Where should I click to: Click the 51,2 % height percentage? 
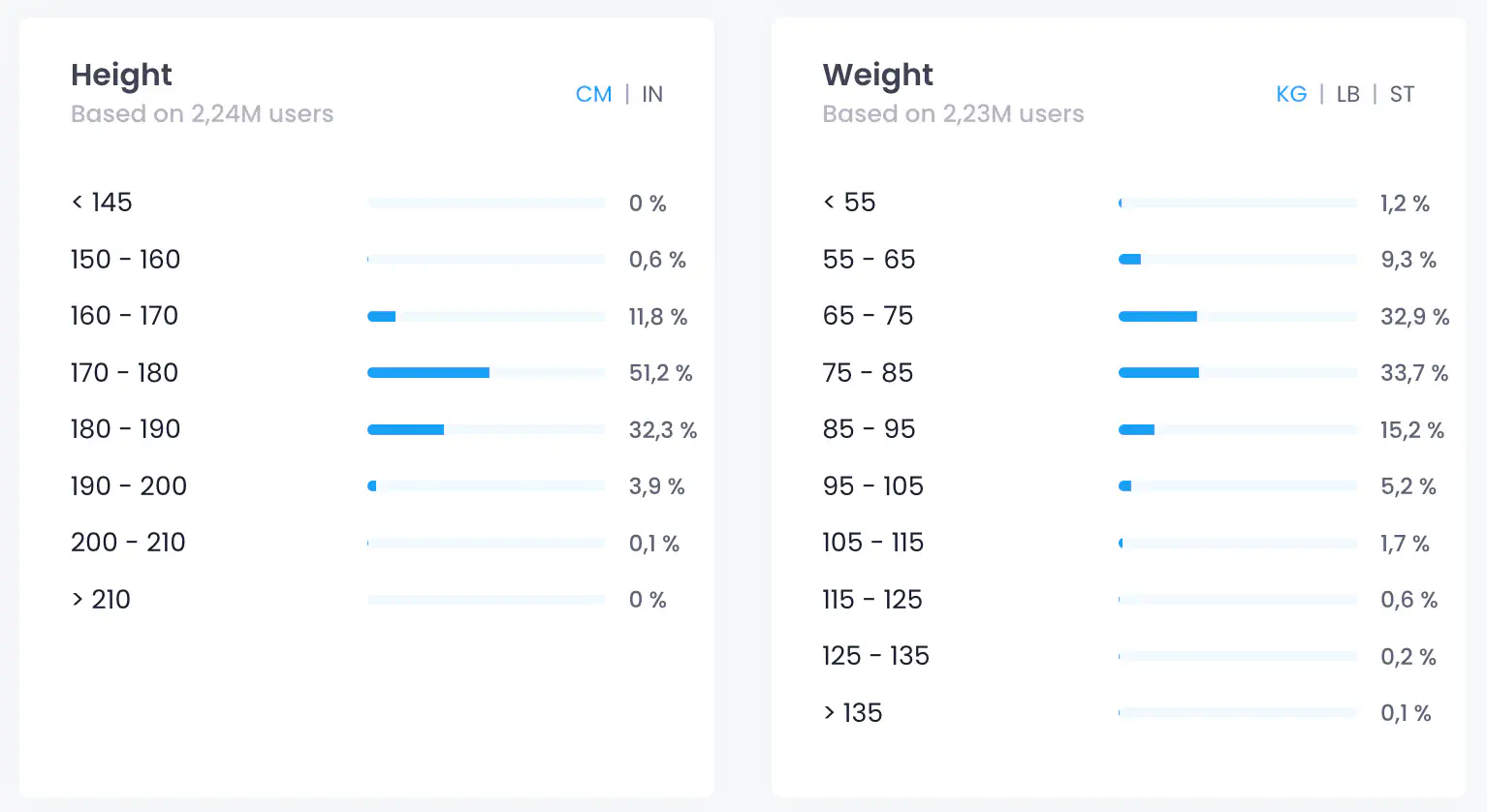[660, 373]
